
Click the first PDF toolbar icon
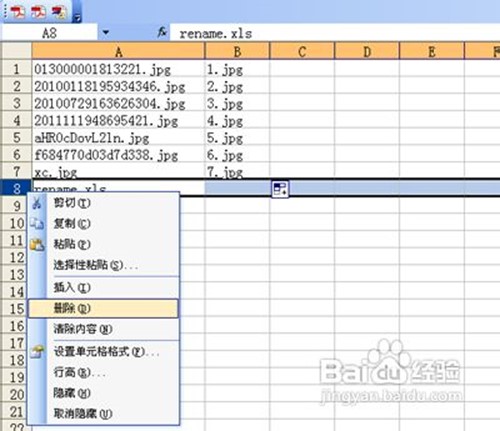(x=17, y=12)
